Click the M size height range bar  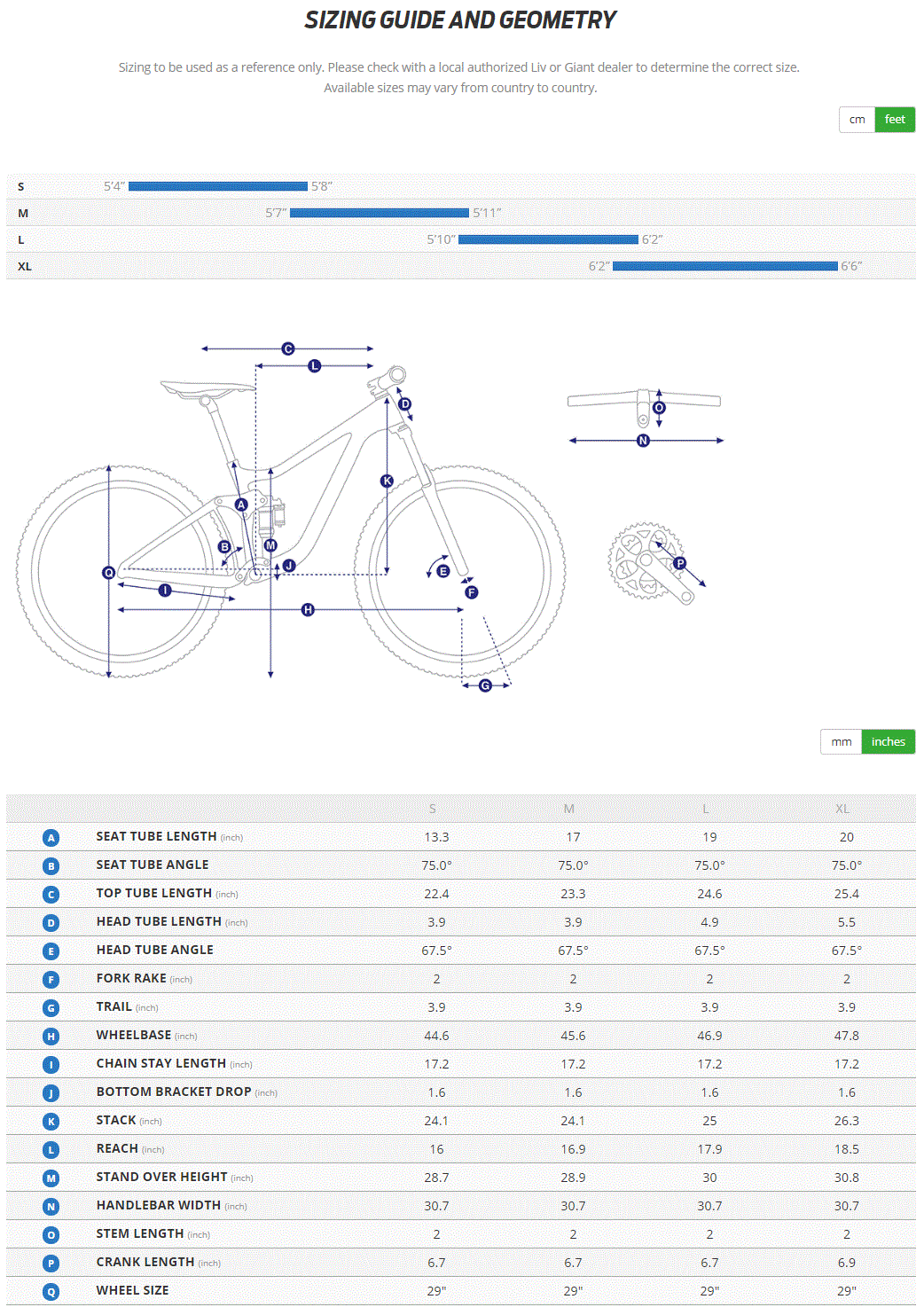pos(379,213)
